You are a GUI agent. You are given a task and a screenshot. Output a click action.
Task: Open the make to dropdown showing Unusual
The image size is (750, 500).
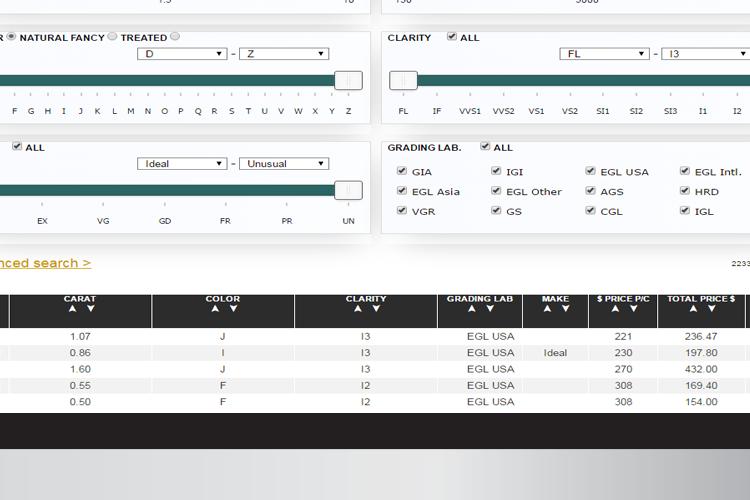(284, 164)
